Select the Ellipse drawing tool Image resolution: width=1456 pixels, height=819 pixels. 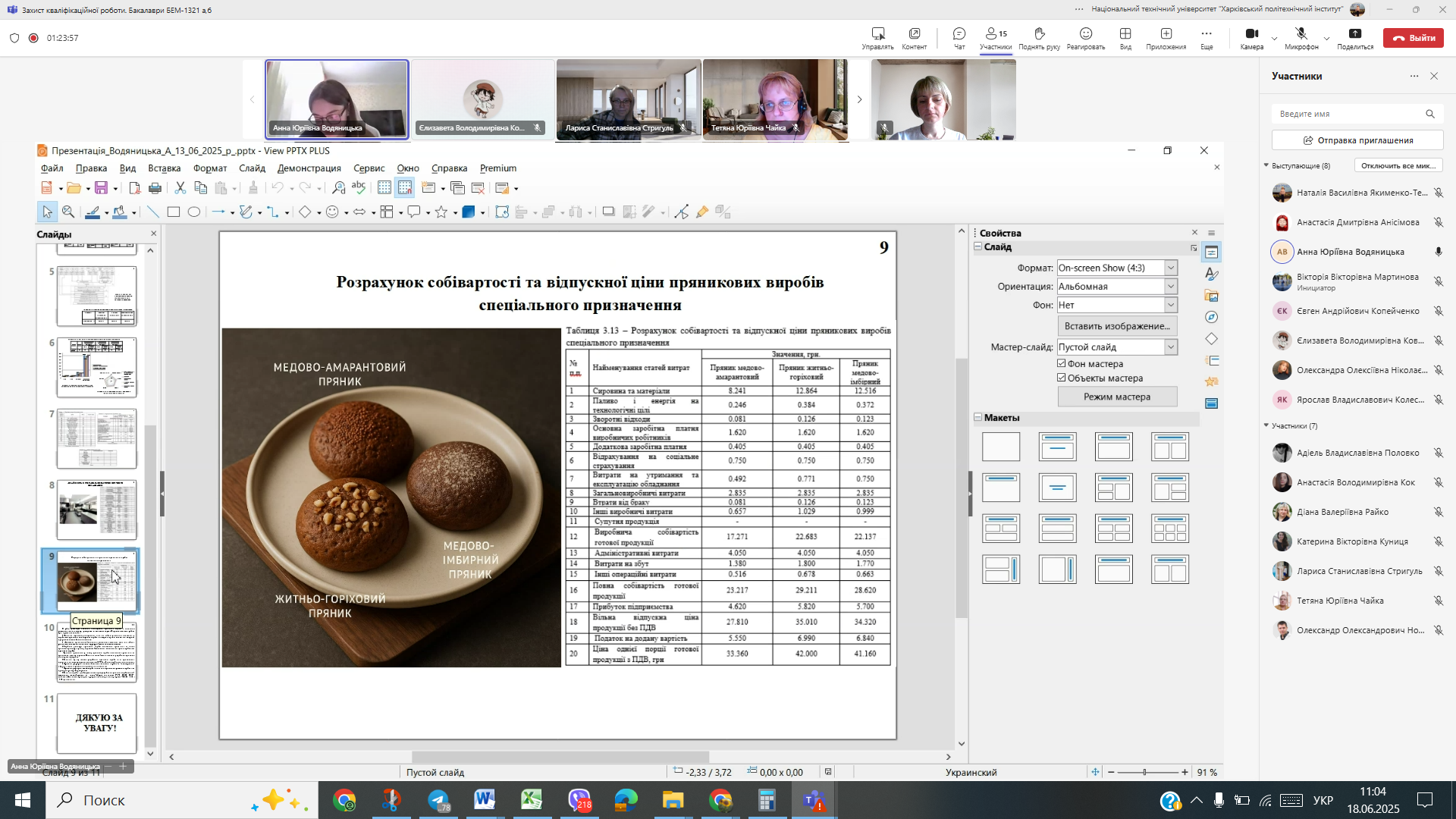(x=194, y=212)
